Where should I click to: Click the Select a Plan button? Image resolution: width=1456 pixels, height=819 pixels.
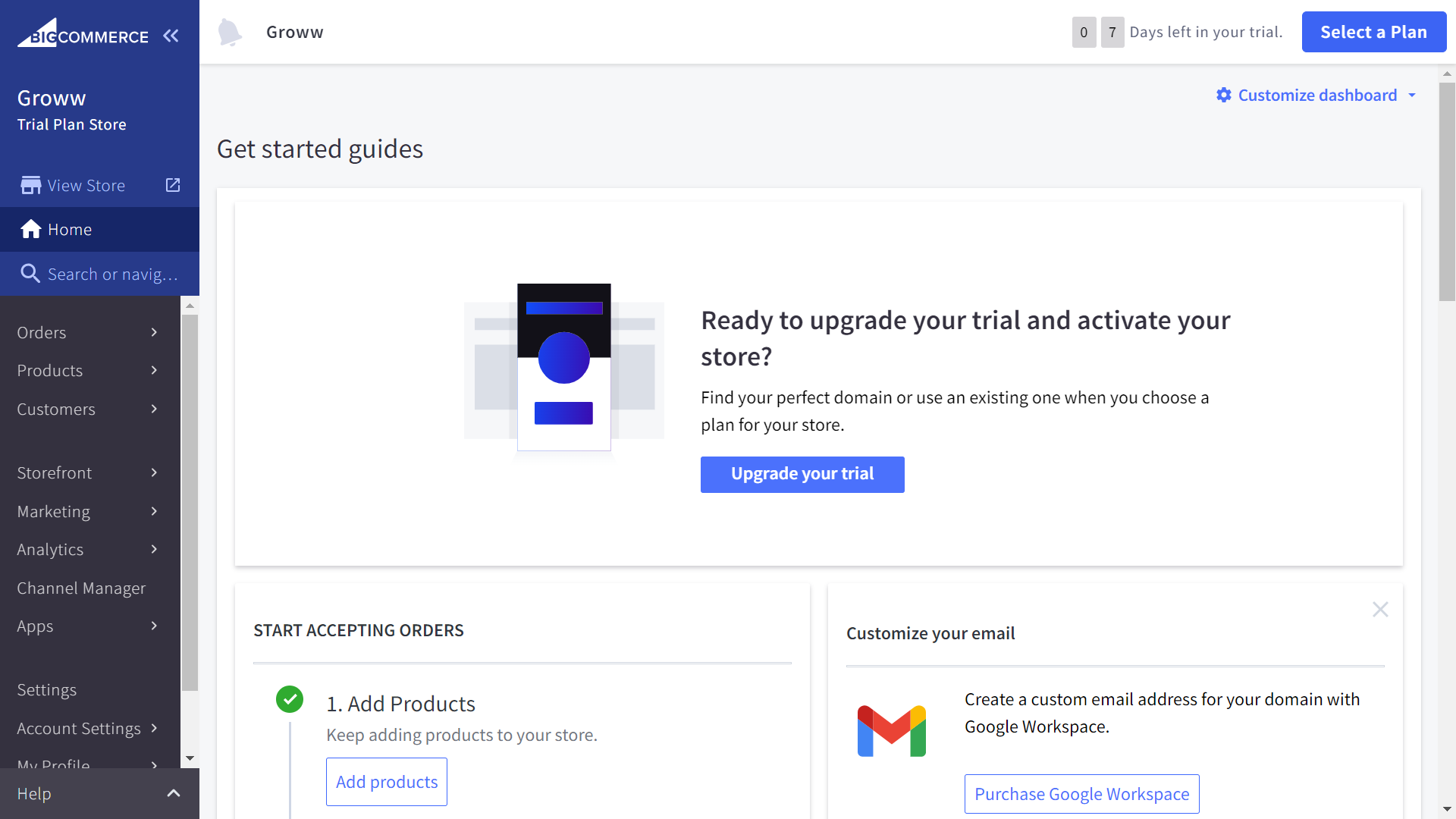(1373, 32)
